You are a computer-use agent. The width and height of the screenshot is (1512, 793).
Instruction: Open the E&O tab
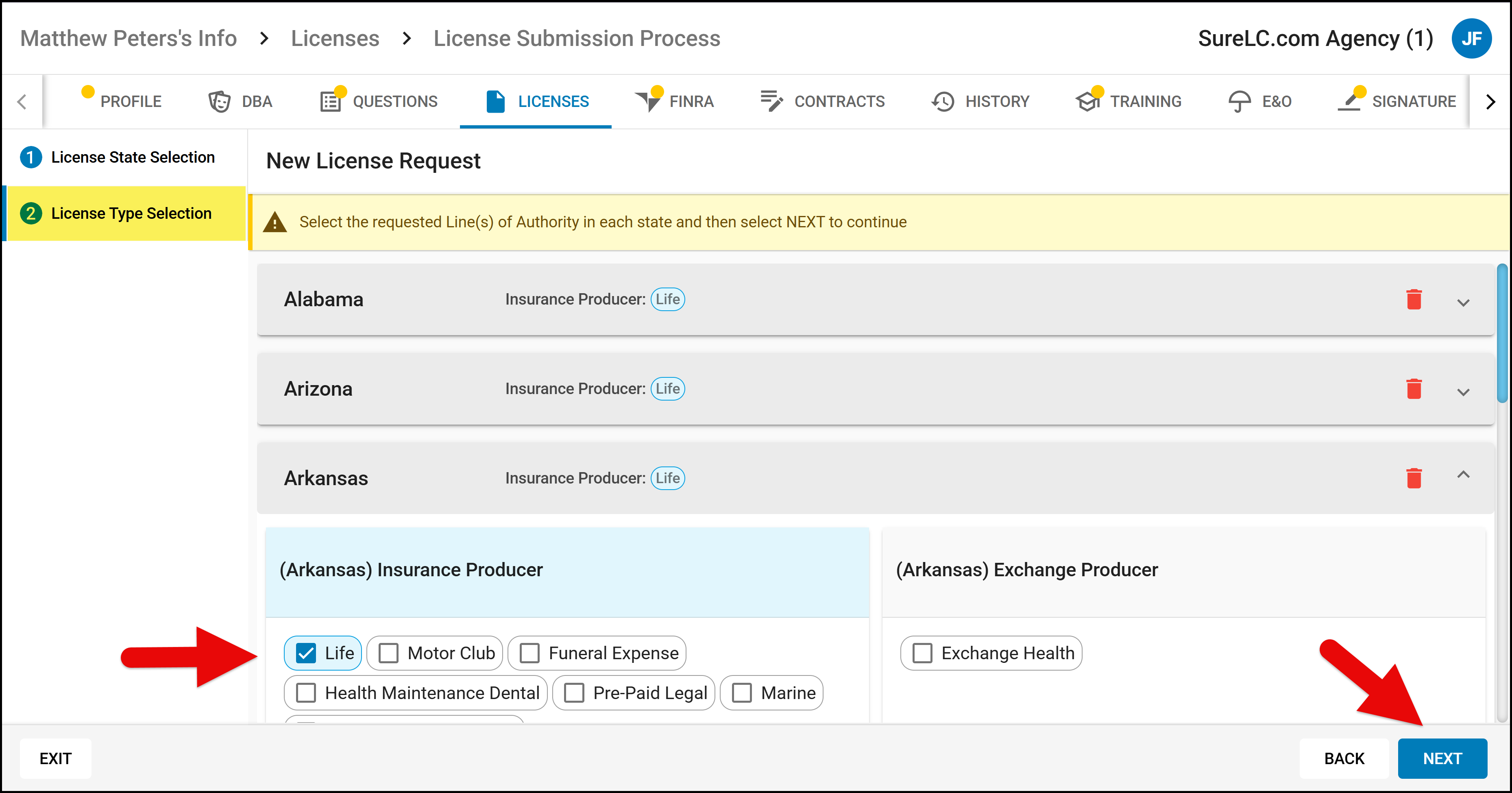click(1260, 102)
